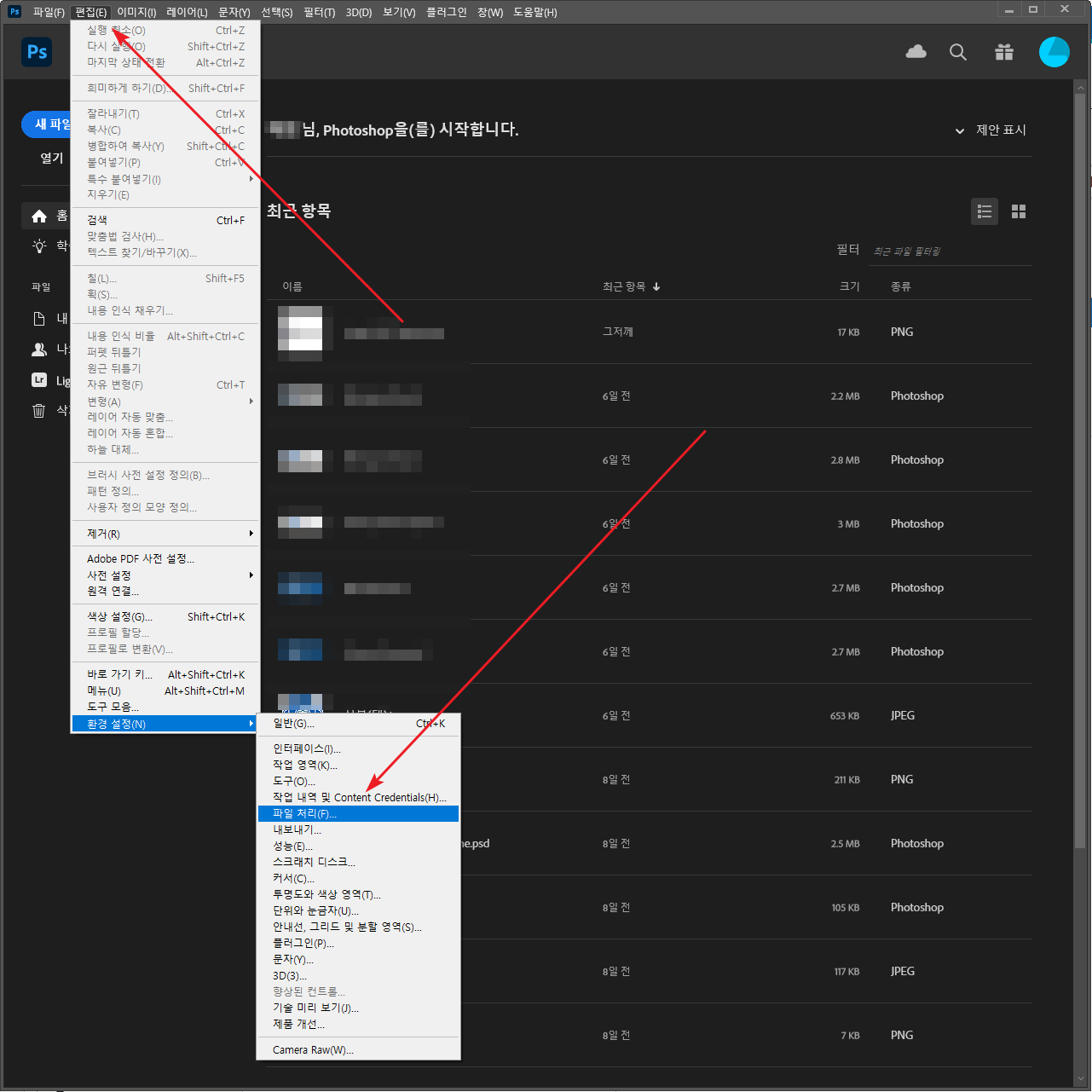1092x1092 pixels.
Task: Sort by the 이름 column header
Action: [292, 286]
